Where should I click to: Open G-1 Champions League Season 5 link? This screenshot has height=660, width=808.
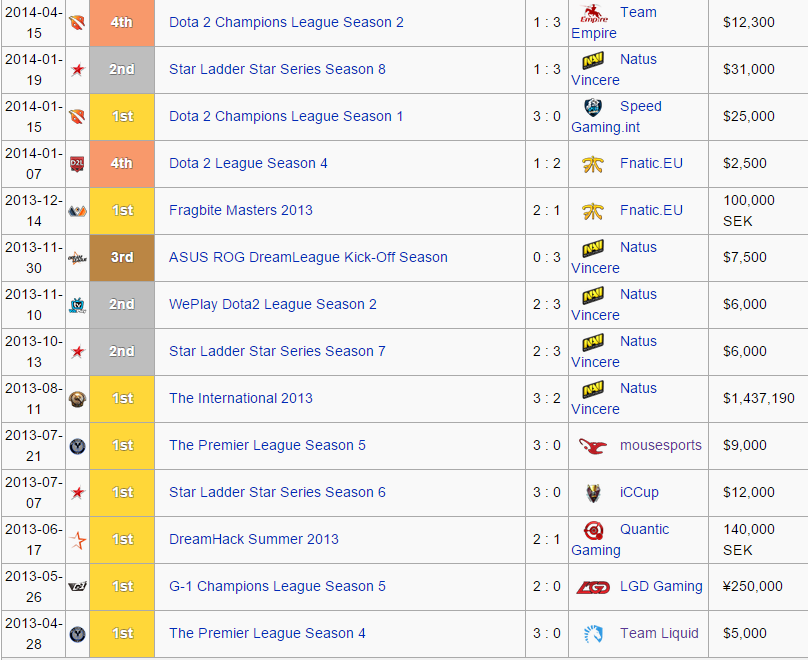[277, 586]
